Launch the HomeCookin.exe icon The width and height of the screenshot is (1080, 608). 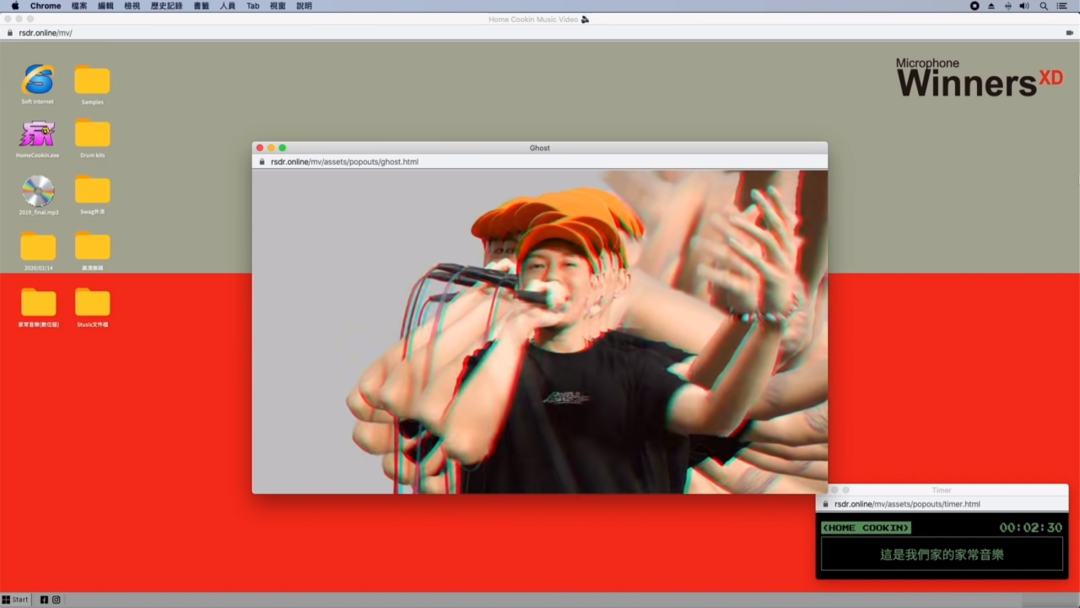pos(37,134)
